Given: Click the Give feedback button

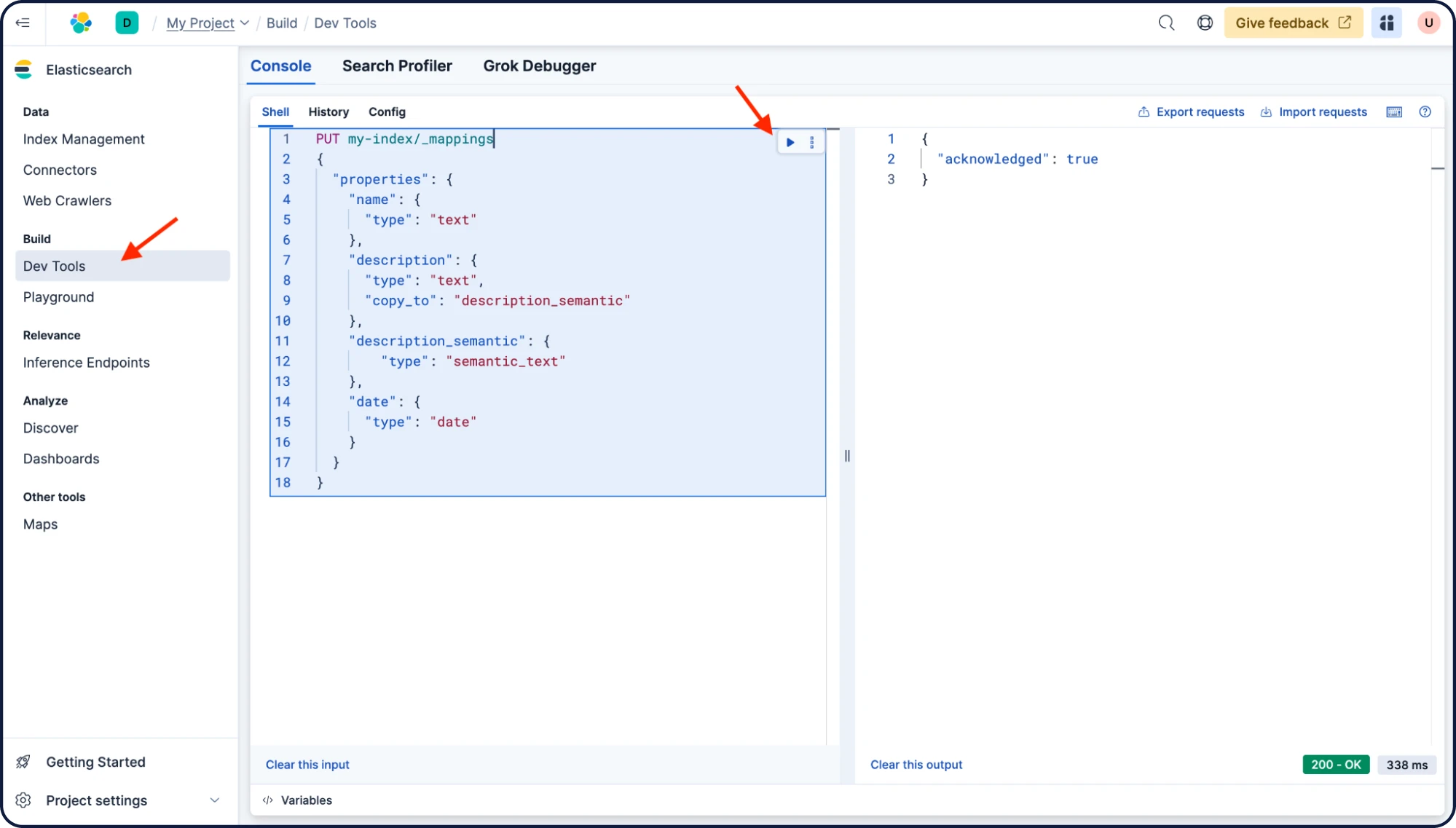Looking at the screenshot, I should pyautogui.click(x=1293, y=23).
